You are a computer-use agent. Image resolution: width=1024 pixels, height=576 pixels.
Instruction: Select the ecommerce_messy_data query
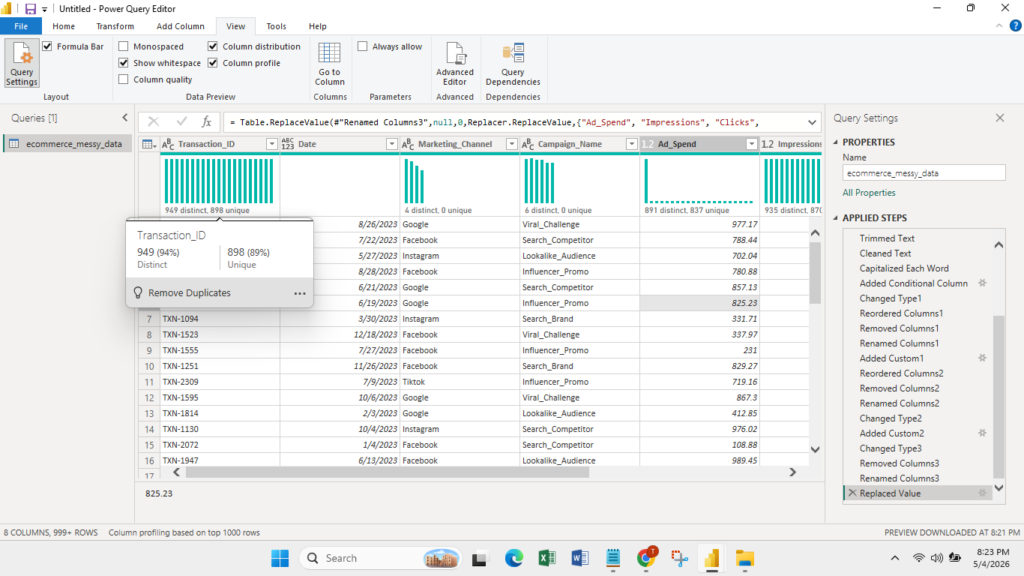pyautogui.click(x=67, y=144)
